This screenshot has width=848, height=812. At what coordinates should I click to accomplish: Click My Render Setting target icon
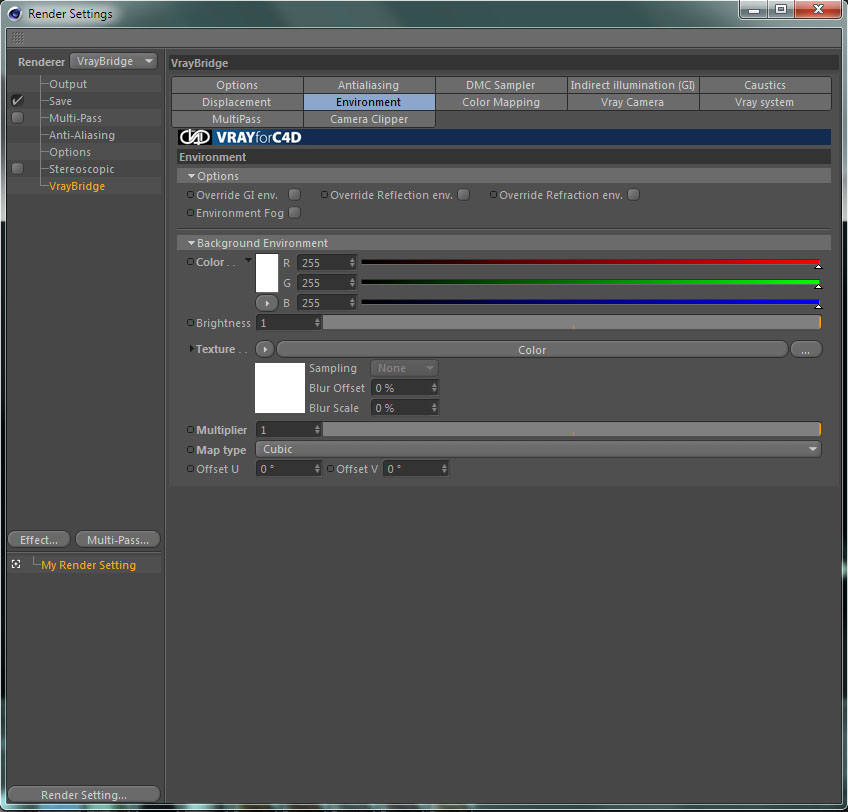click(x=16, y=564)
